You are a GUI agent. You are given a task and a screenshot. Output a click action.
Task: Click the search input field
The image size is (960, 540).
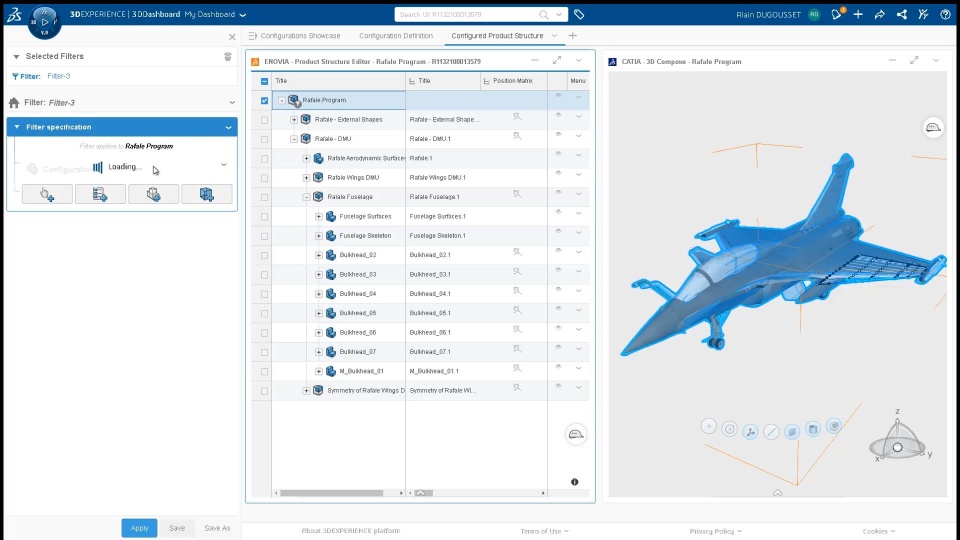468,14
